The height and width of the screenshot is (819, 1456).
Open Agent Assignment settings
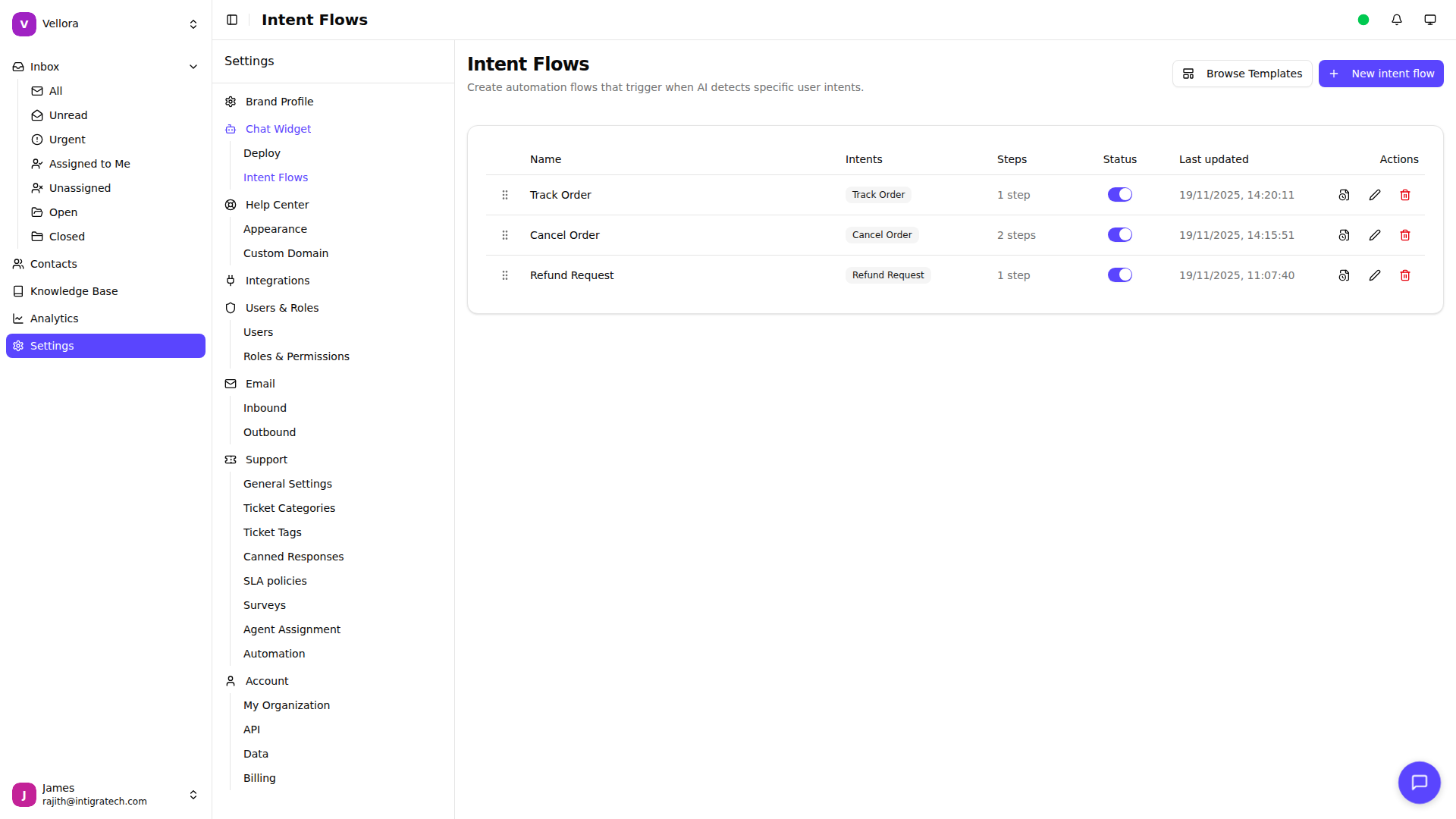click(x=292, y=629)
